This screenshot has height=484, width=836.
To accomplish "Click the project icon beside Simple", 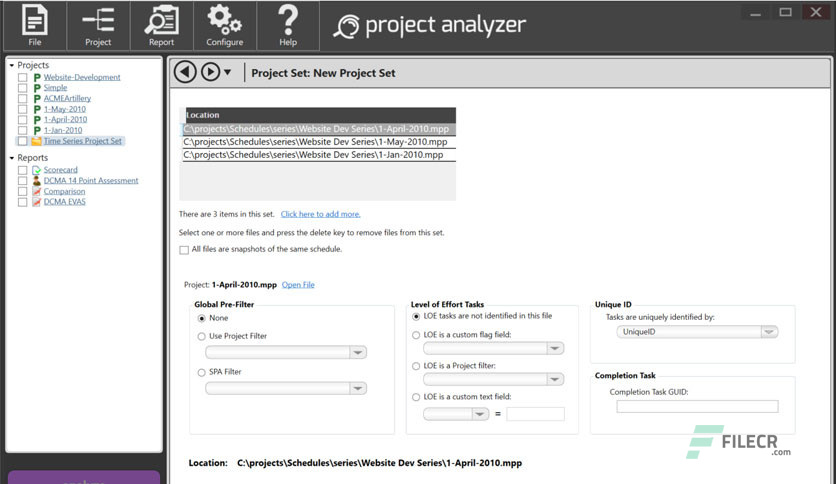I will [x=37, y=88].
